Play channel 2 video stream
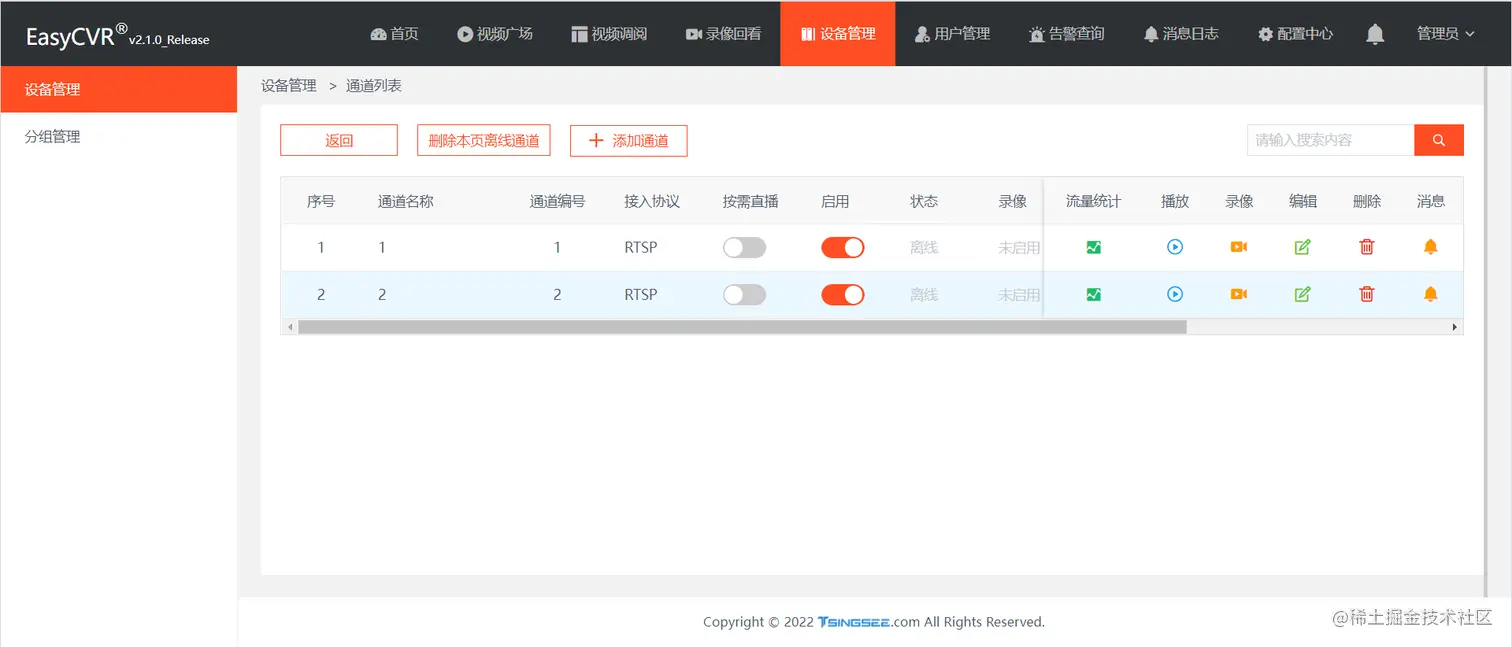The image size is (1512, 647). click(1175, 294)
